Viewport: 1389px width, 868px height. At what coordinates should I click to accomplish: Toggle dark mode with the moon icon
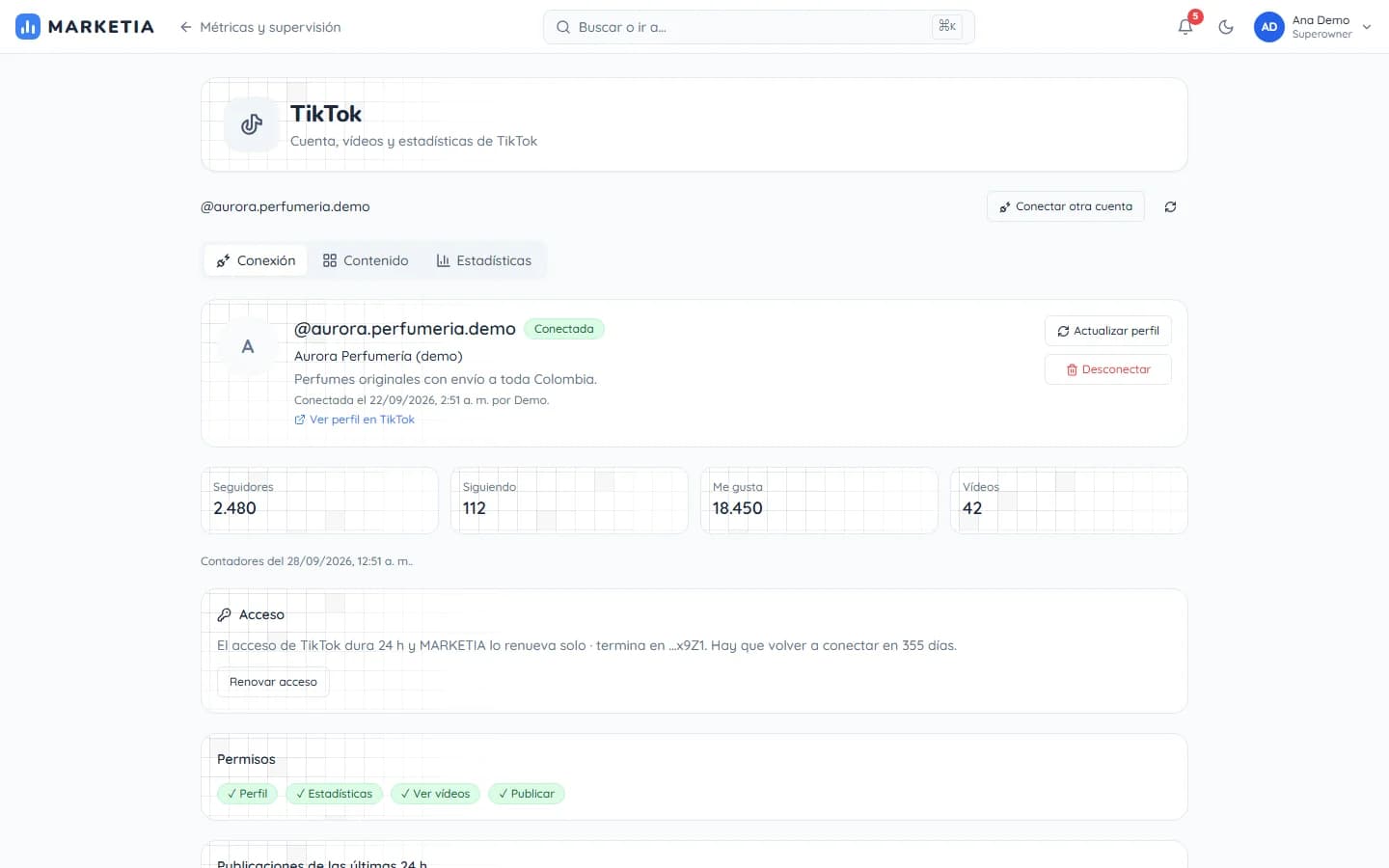coord(1226,27)
